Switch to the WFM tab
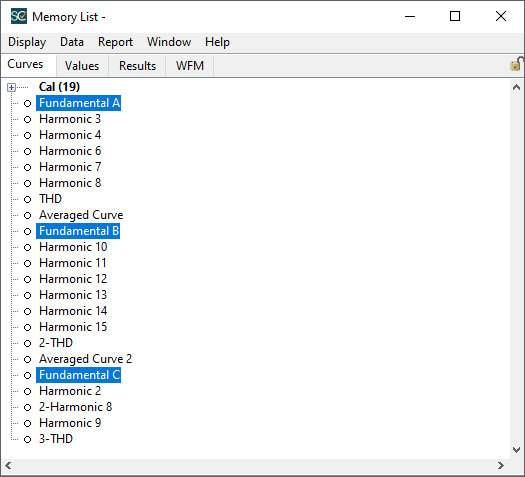The image size is (525, 477). click(x=190, y=66)
